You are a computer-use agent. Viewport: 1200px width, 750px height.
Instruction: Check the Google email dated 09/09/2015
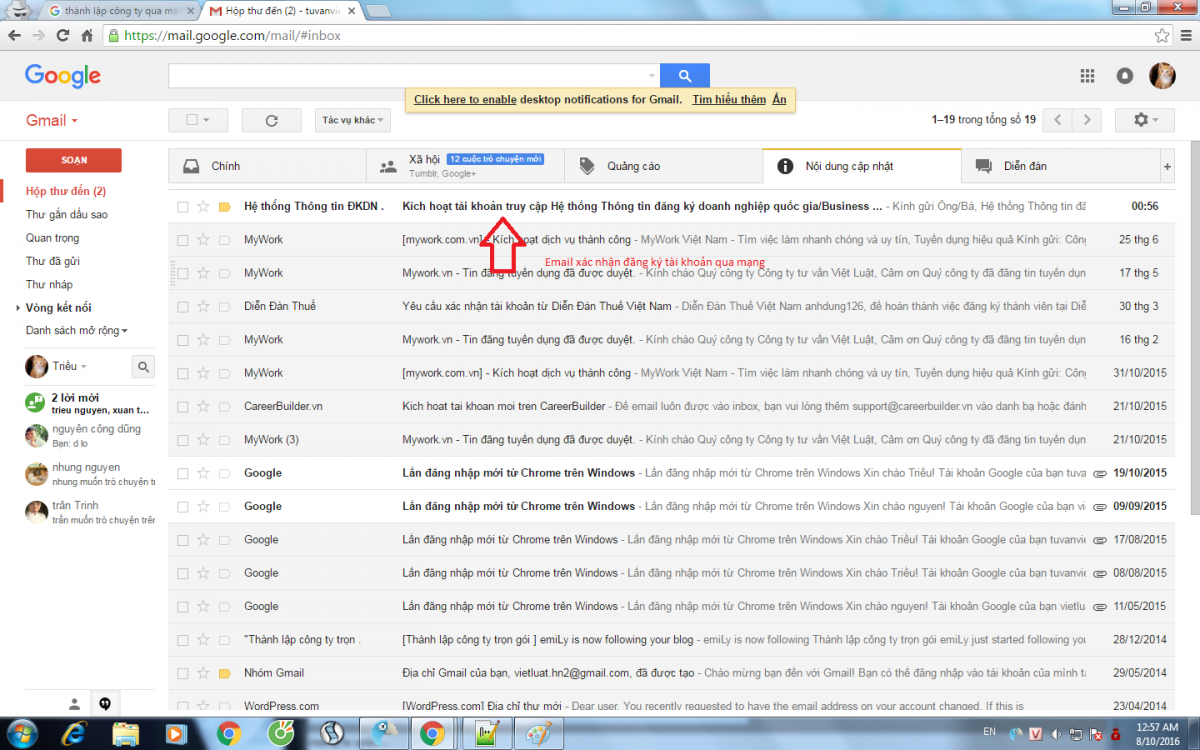point(183,506)
